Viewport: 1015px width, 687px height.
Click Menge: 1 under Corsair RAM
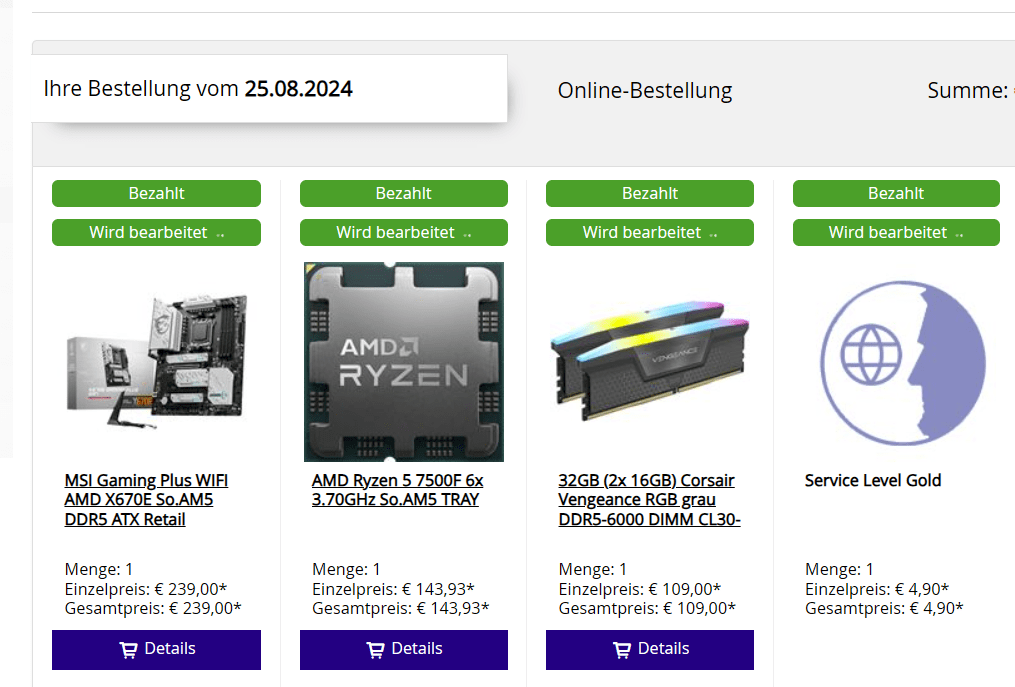(593, 569)
